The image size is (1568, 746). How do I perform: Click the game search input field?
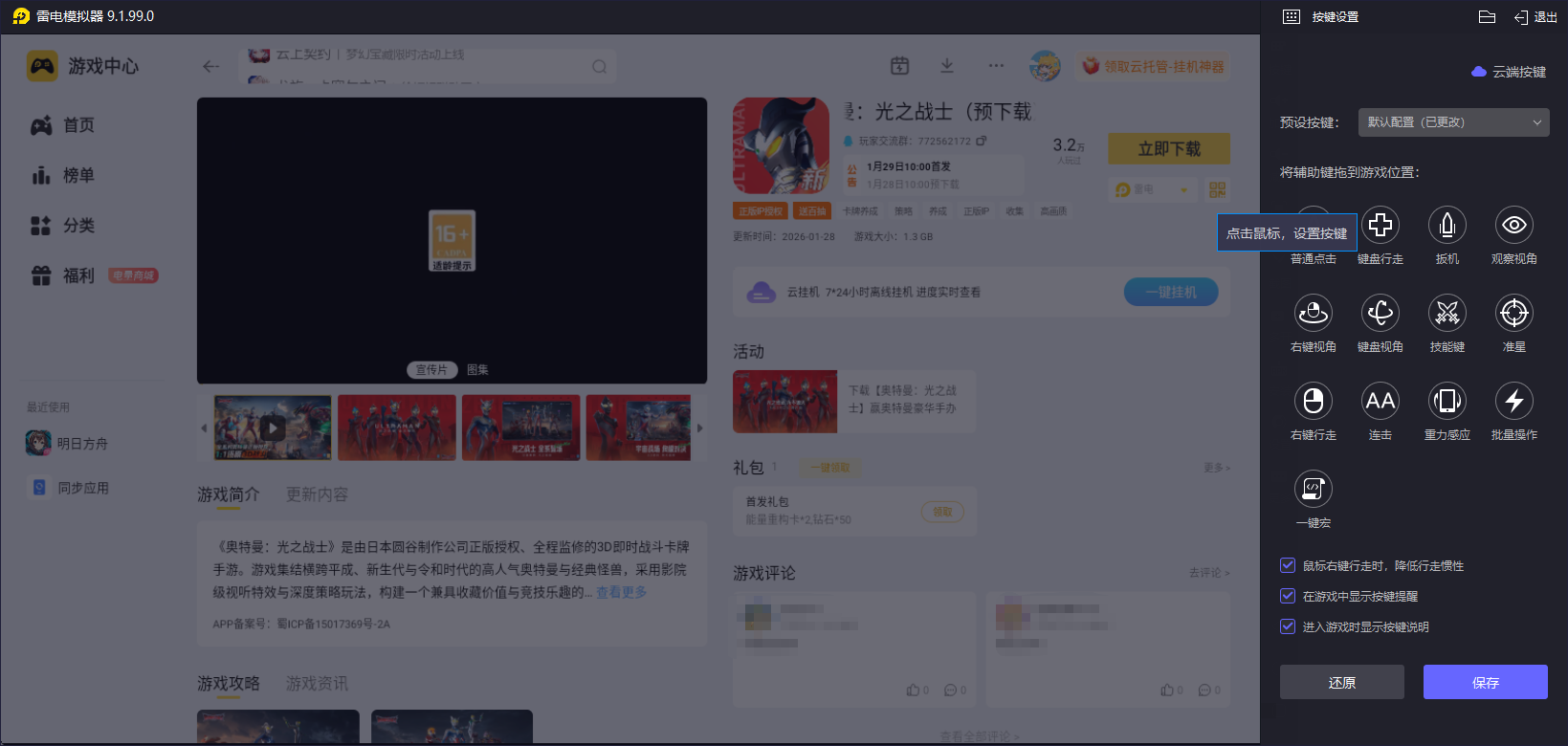click(x=421, y=66)
